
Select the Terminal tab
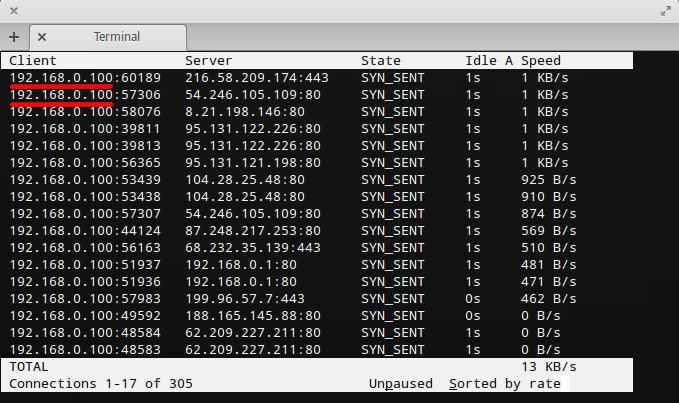[108, 37]
